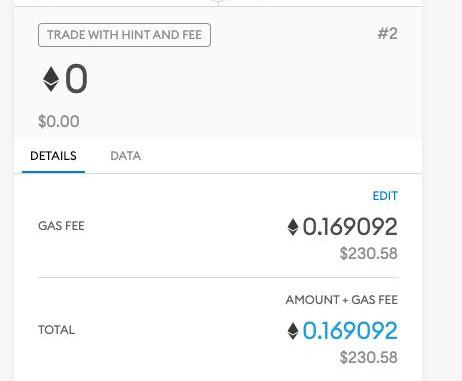462x381 pixels.
Task: Click the Trade With Hint And Fee label
Action: pyautogui.click(x=124, y=35)
